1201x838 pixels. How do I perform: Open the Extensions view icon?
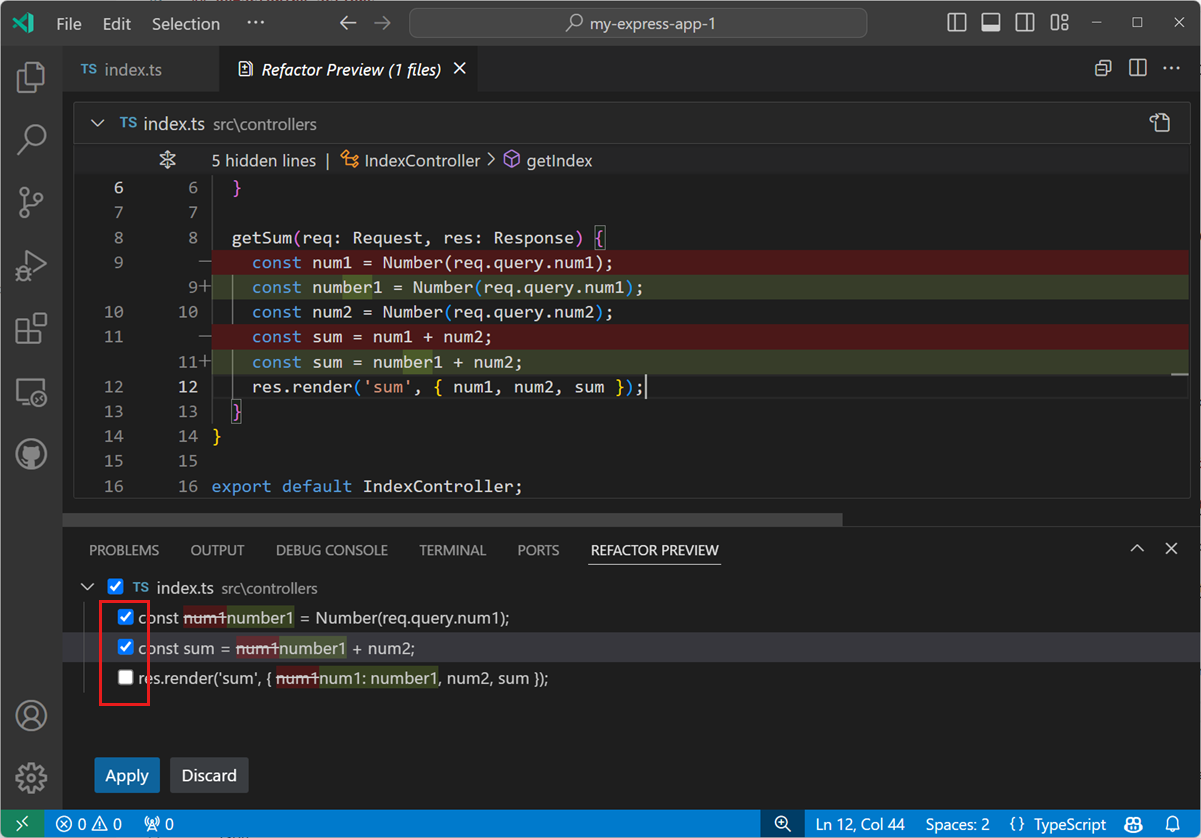(x=31, y=329)
